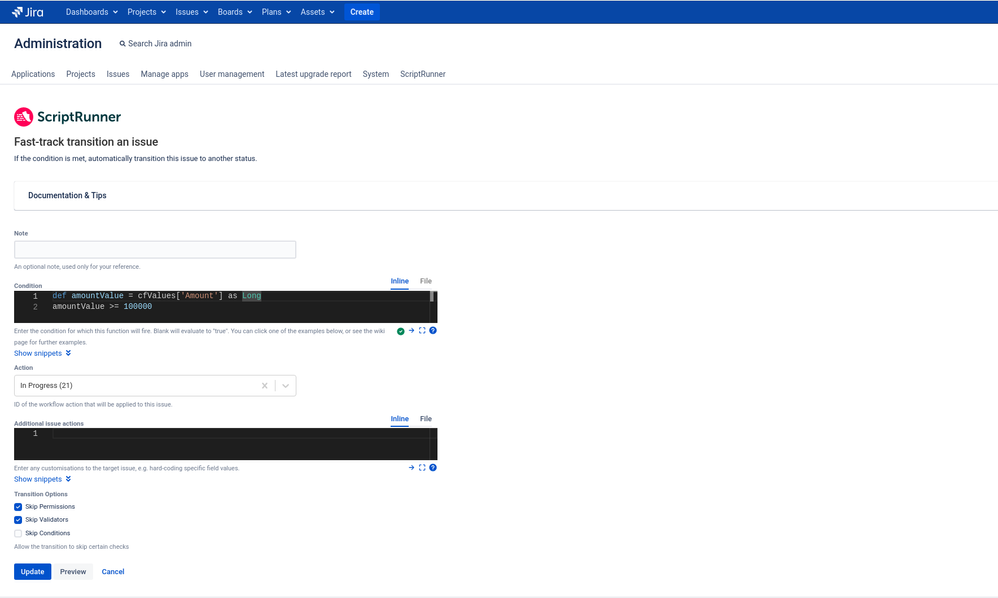998x598 pixels.
Task: Open the Projects dropdown in top bar
Action: coord(146,12)
